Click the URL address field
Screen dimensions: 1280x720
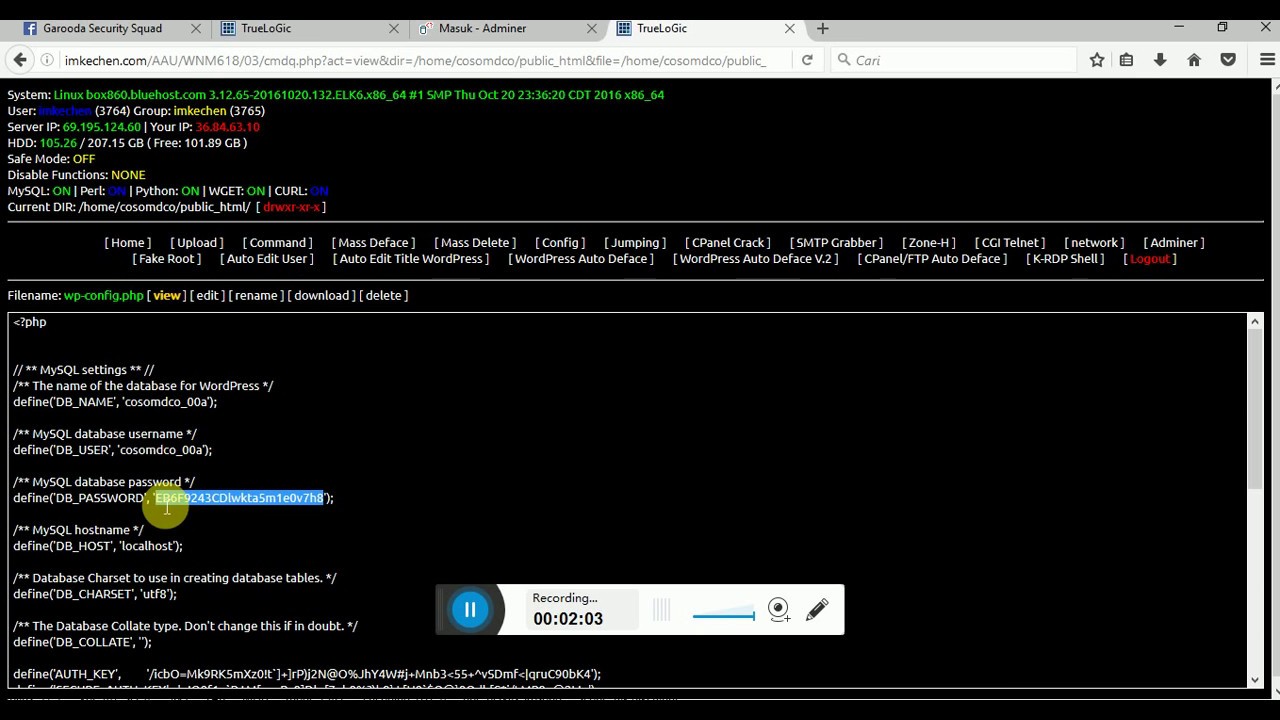click(x=415, y=60)
